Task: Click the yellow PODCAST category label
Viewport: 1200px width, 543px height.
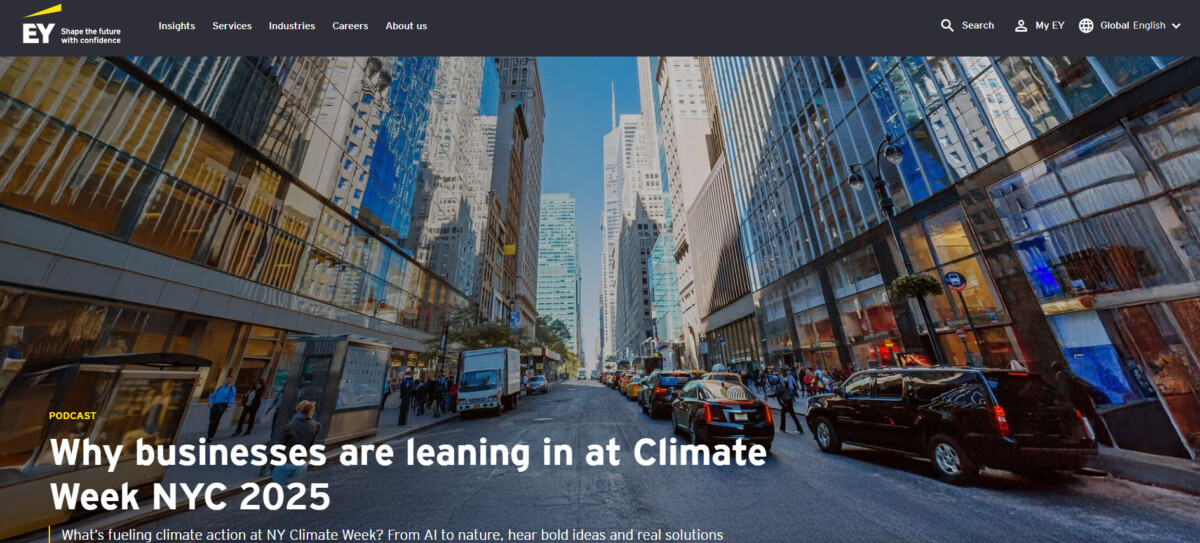Action: pos(73,416)
